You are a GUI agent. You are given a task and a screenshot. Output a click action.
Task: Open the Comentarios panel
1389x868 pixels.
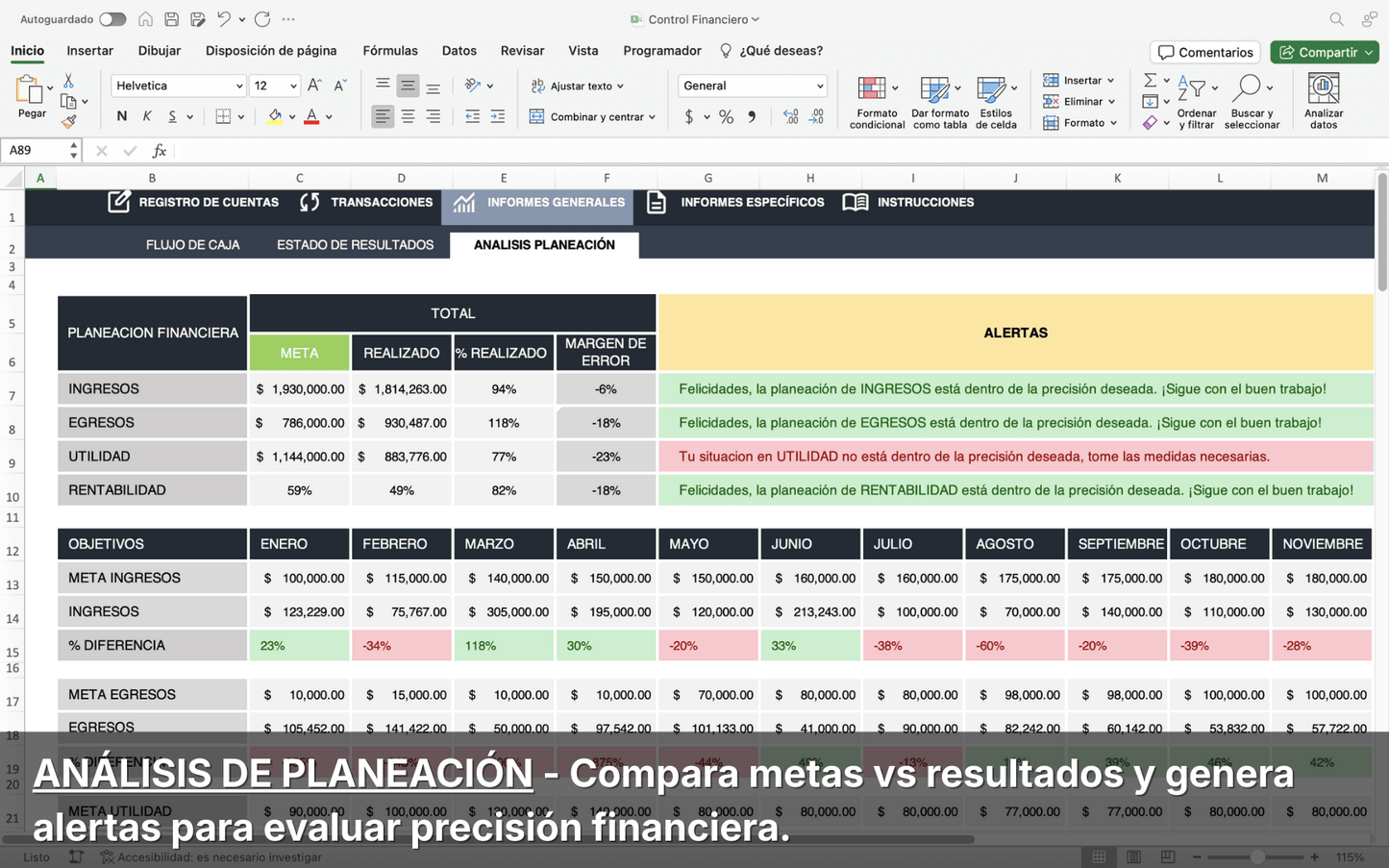[1204, 52]
